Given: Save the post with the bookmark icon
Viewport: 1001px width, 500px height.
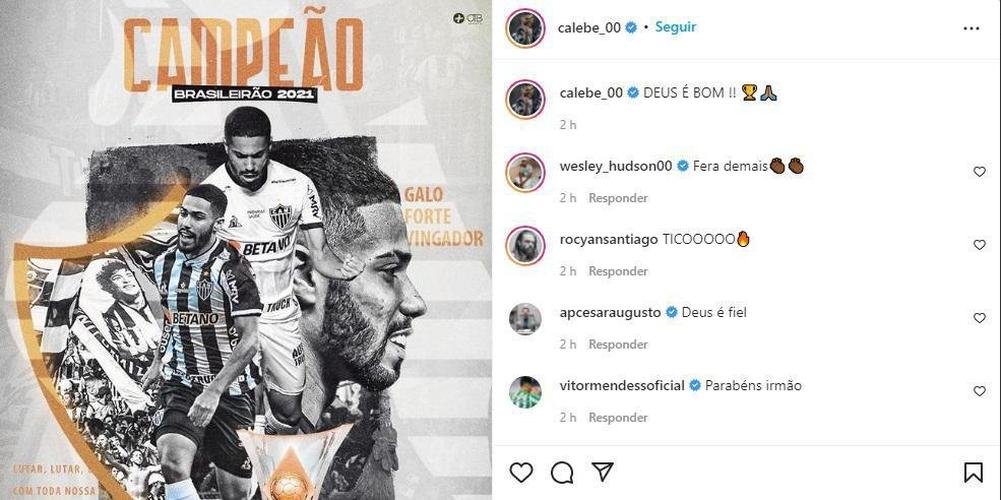Looking at the screenshot, I should click(973, 473).
